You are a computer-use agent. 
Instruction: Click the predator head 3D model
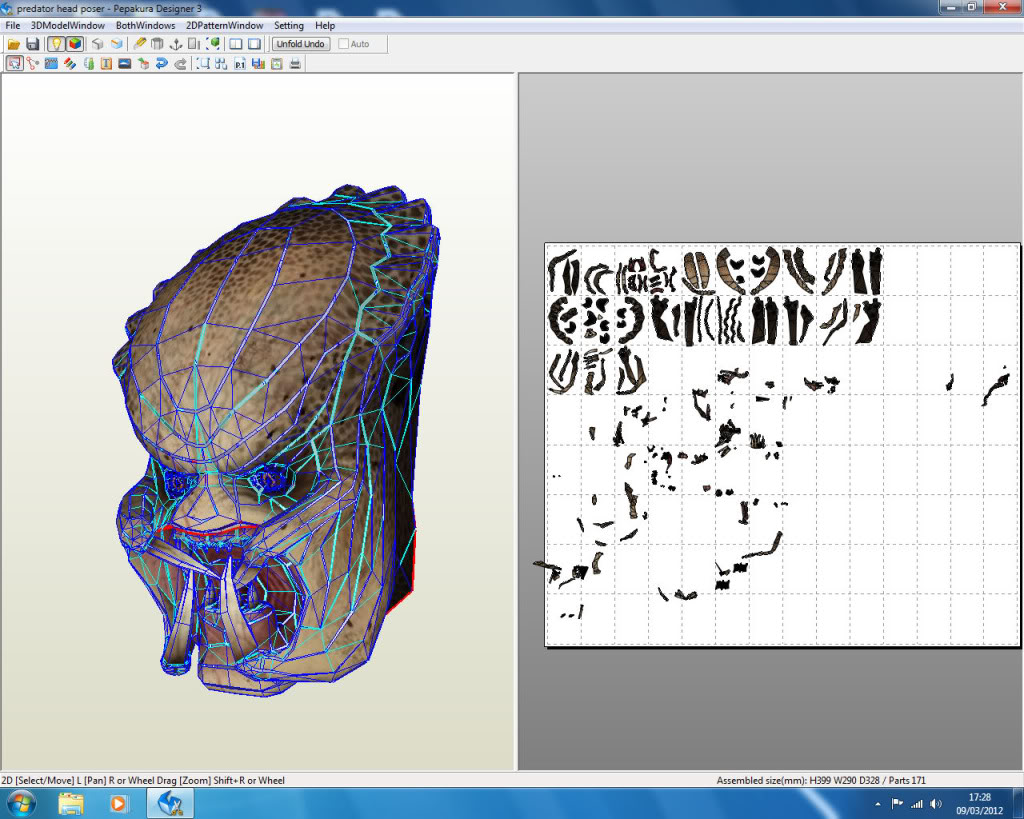pos(278,441)
